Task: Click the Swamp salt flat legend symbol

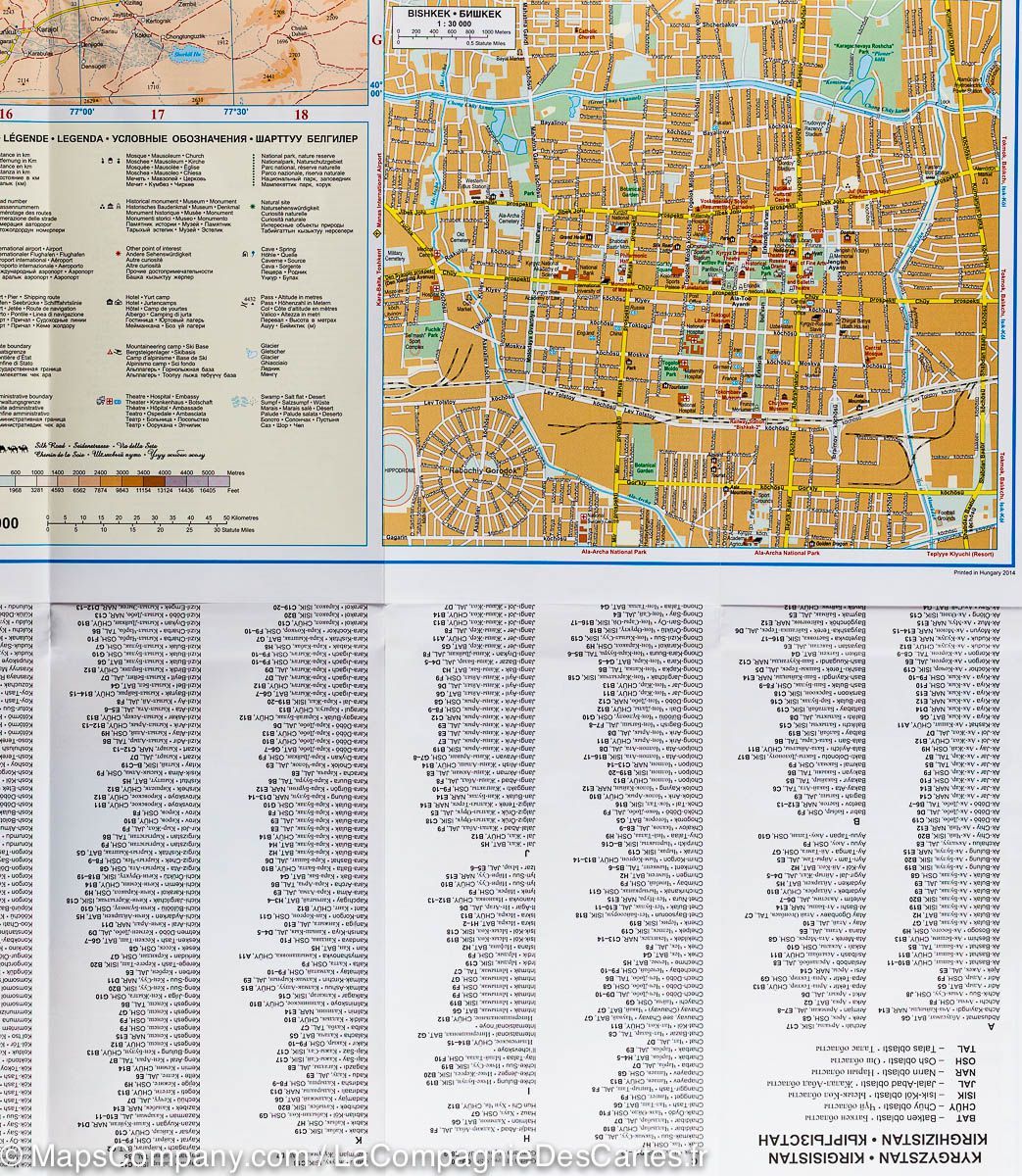Action: click(242, 402)
